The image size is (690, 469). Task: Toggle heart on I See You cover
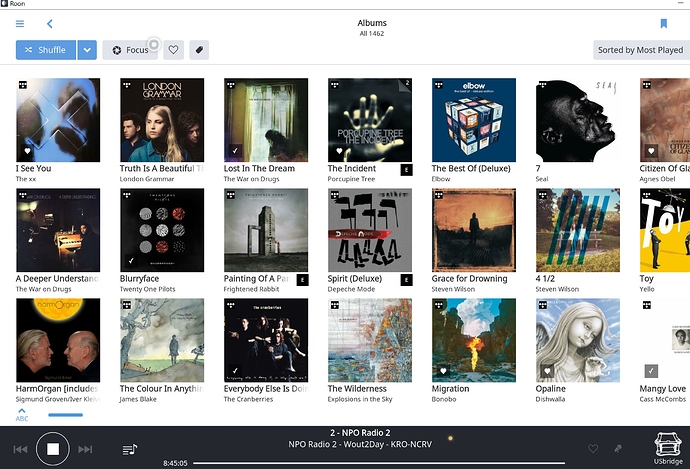[x=27, y=151]
